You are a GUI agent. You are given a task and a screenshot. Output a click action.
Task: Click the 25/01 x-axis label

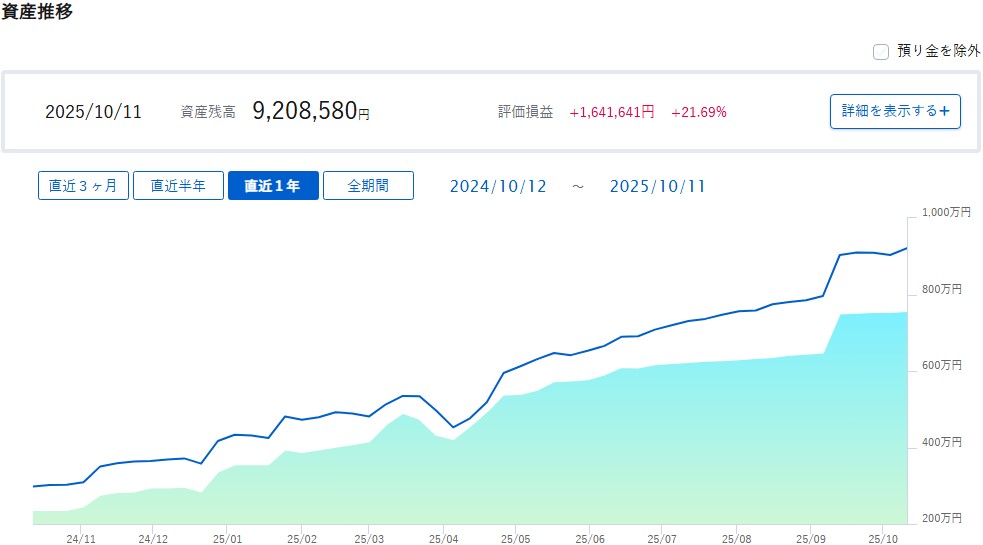[x=226, y=536]
